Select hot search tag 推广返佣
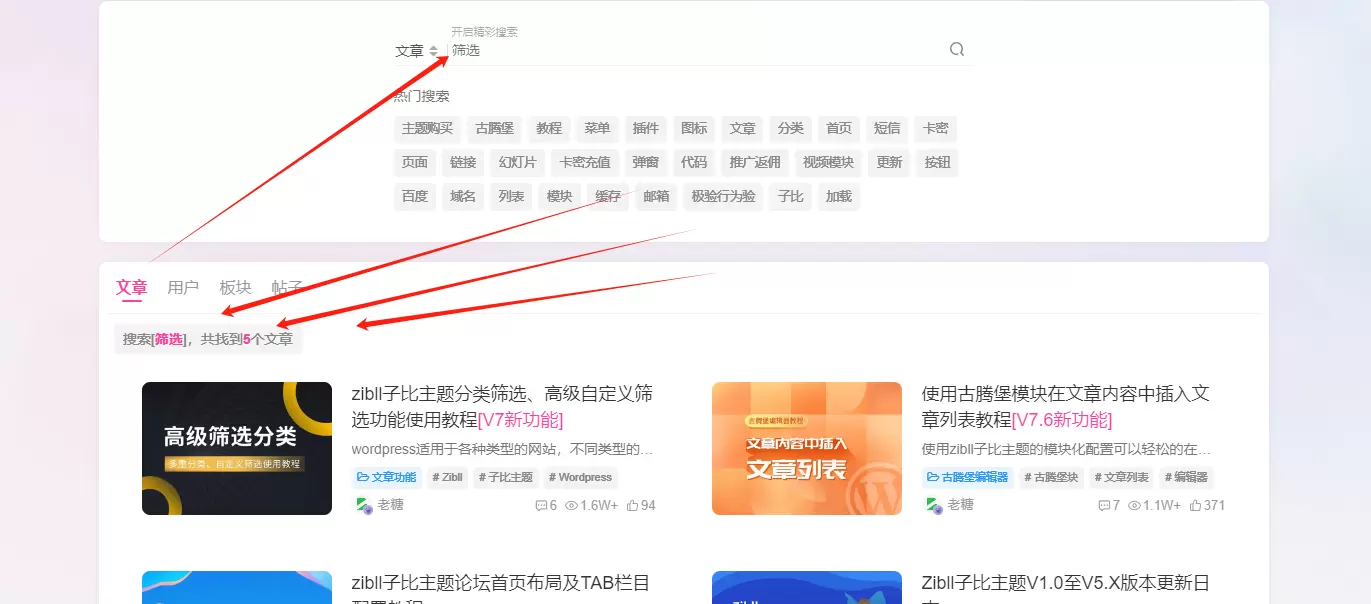1371x604 pixels. click(755, 163)
